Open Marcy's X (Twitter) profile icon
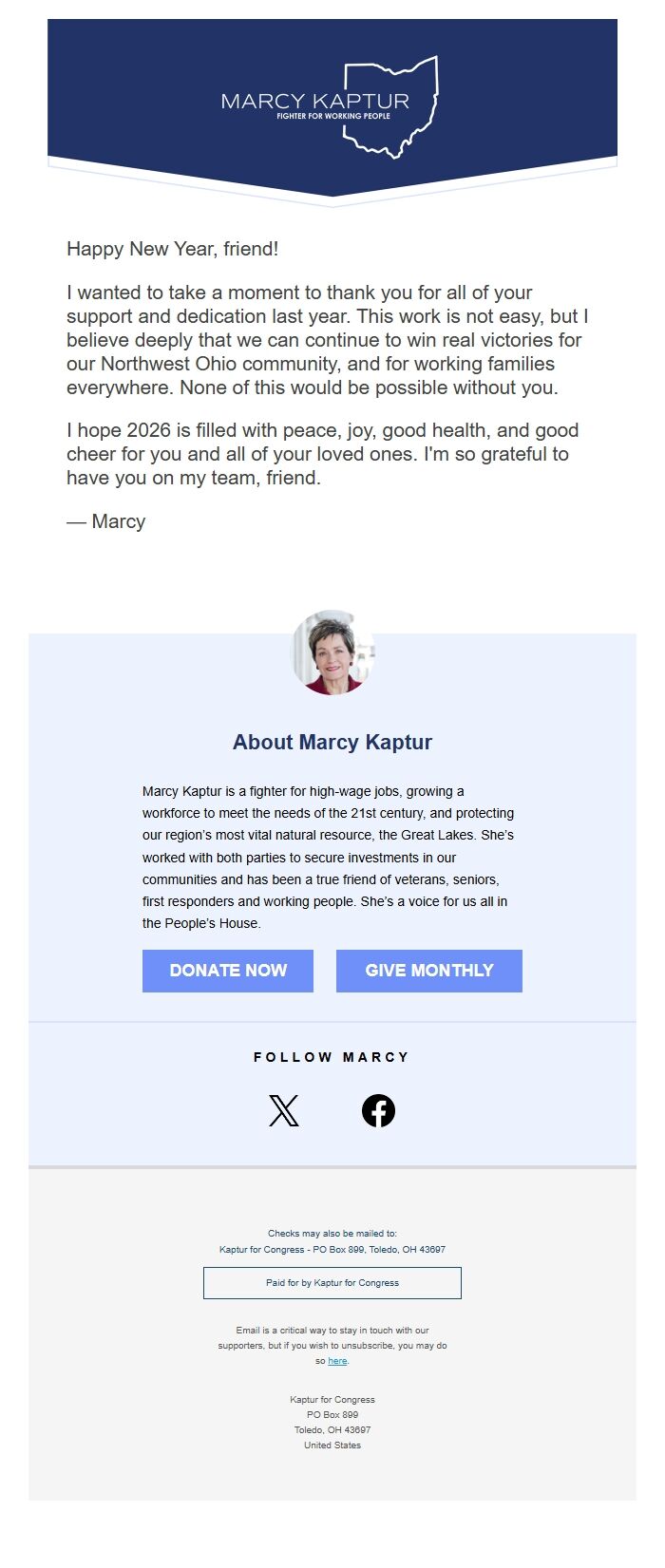 [284, 1109]
